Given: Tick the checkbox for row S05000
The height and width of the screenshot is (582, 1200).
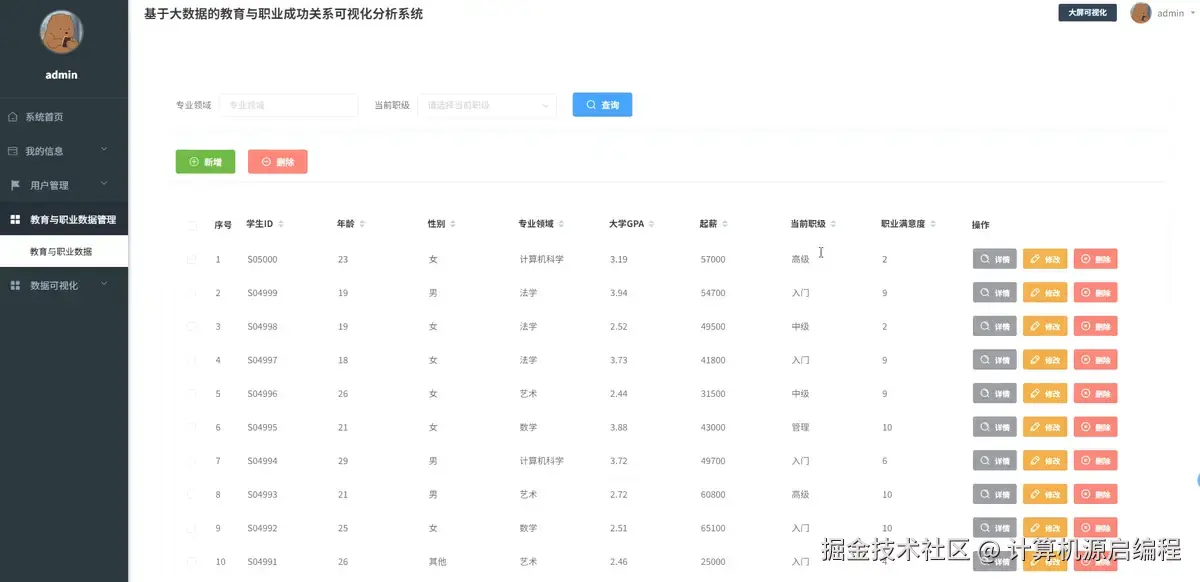Looking at the screenshot, I should [192, 259].
